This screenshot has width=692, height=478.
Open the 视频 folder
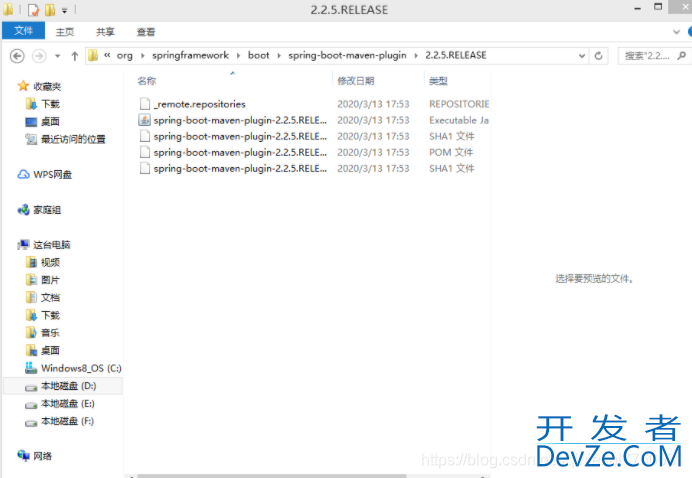coord(50,262)
